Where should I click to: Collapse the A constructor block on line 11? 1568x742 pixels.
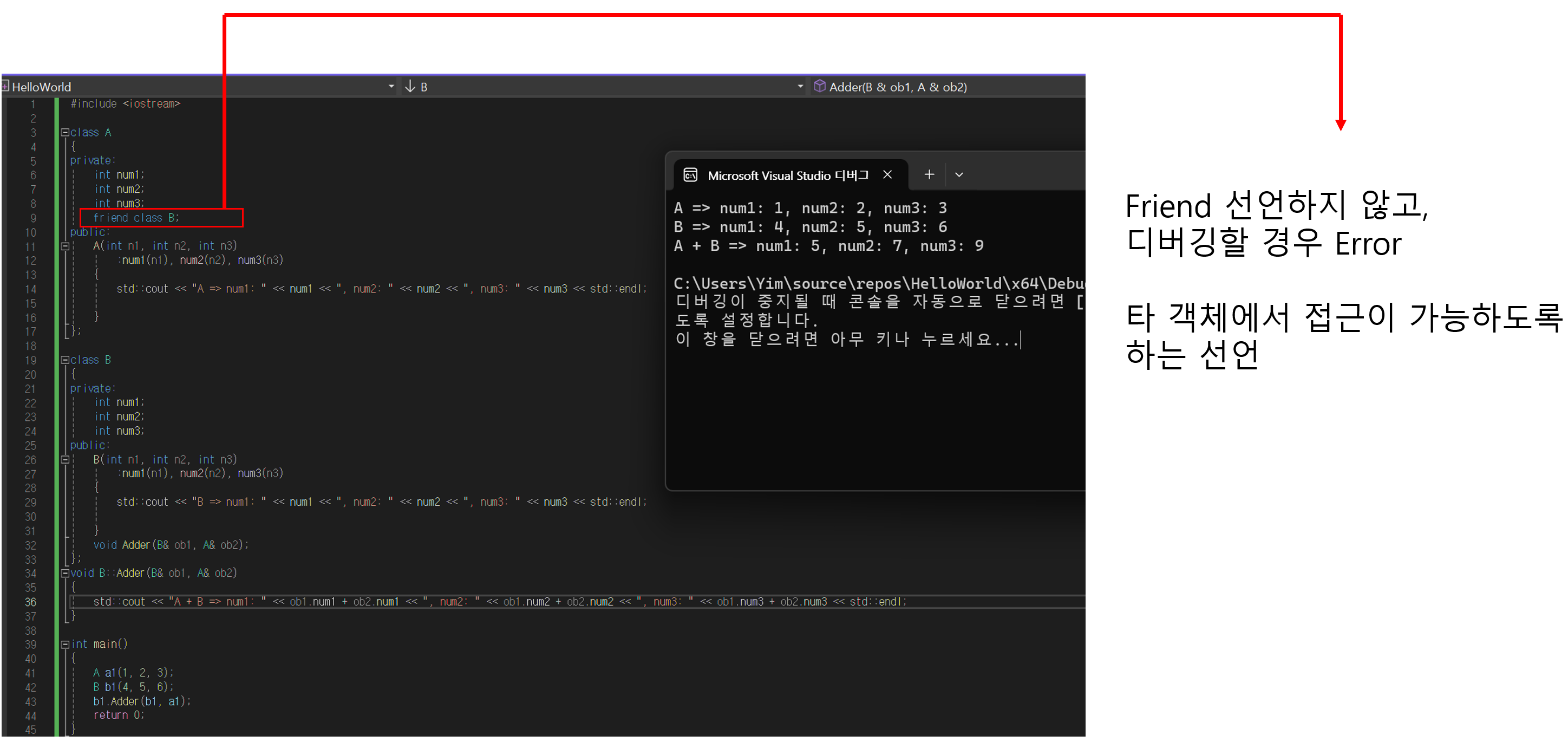(64, 246)
